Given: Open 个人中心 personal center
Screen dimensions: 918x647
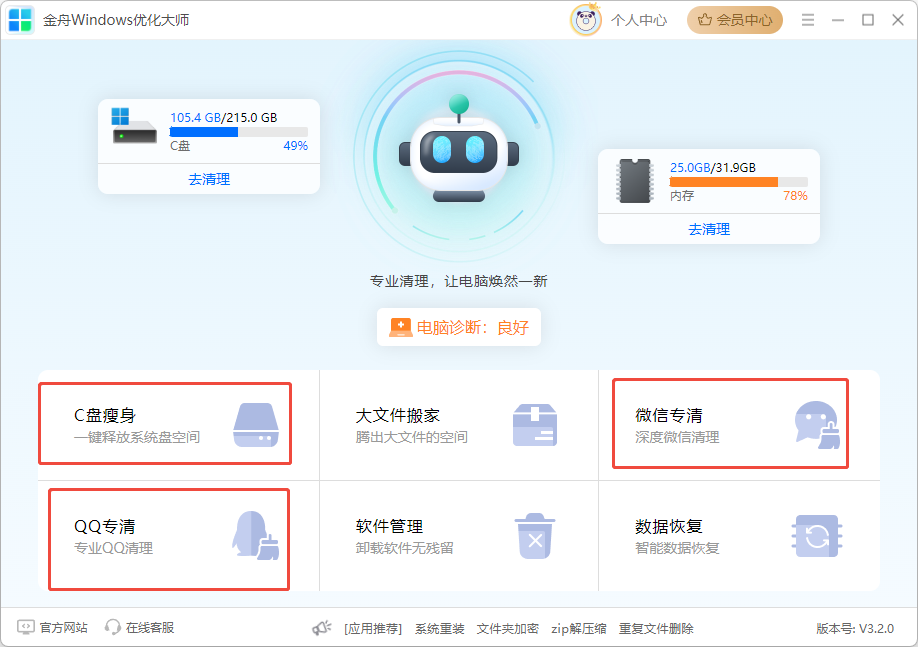Looking at the screenshot, I should [x=639, y=20].
